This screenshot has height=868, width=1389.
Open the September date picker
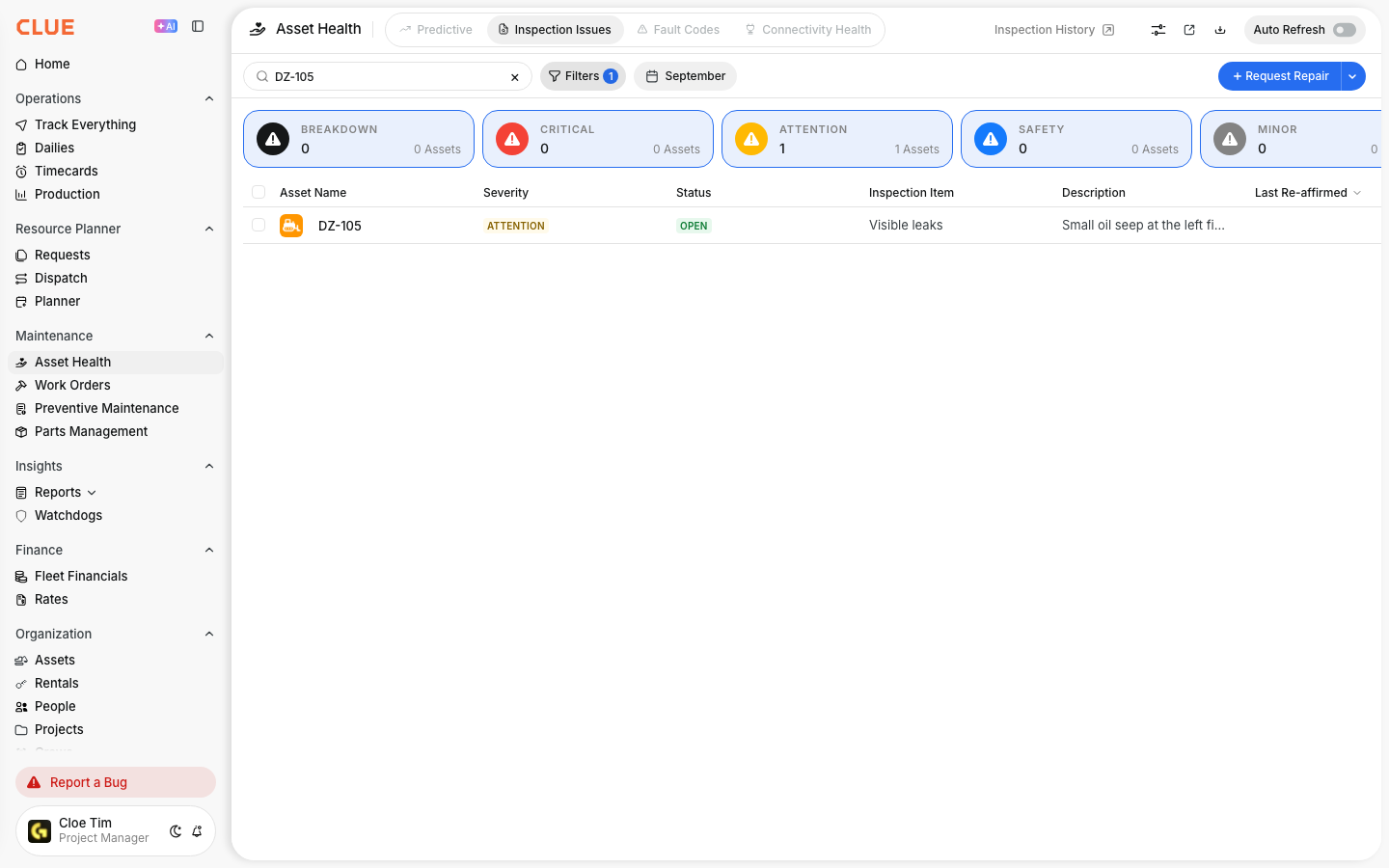tap(685, 76)
